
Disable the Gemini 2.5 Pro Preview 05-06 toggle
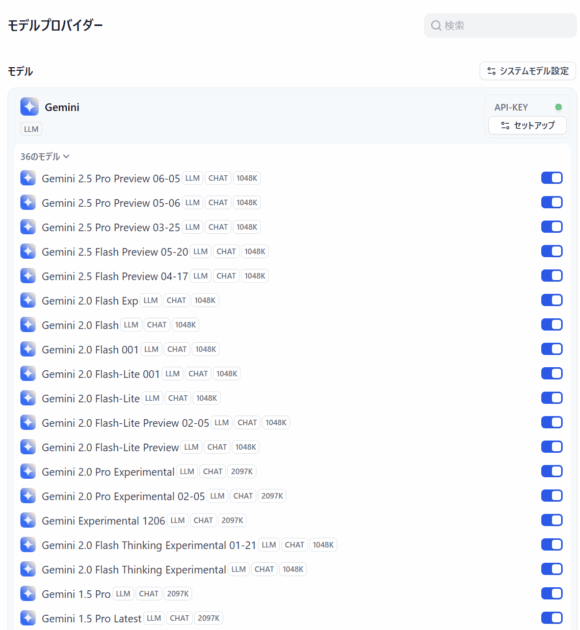pyautogui.click(x=551, y=202)
